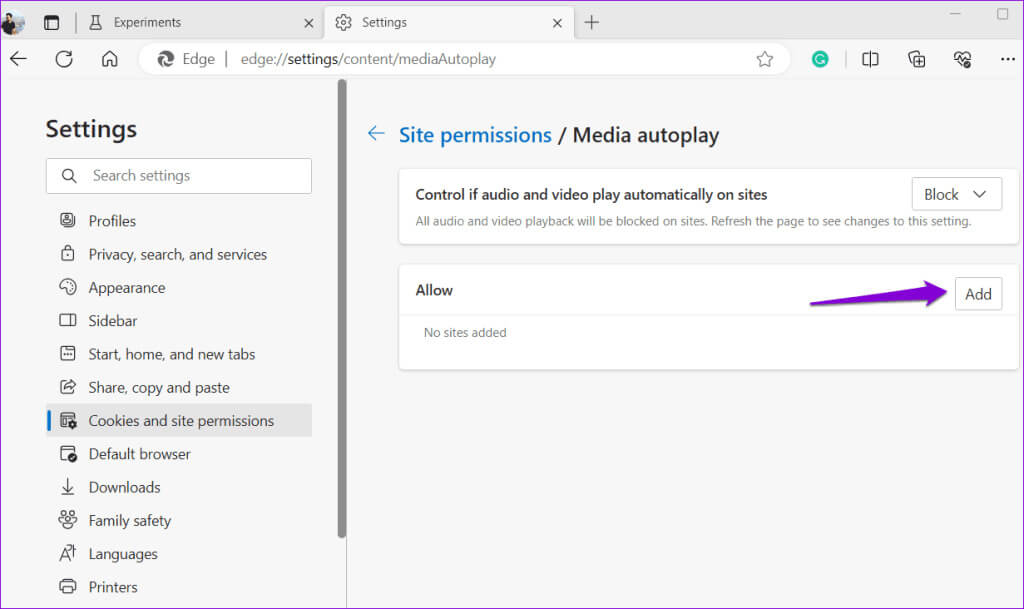Switch to the Experiments tab
The height and width of the screenshot is (609, 1024).
[201, 23]
